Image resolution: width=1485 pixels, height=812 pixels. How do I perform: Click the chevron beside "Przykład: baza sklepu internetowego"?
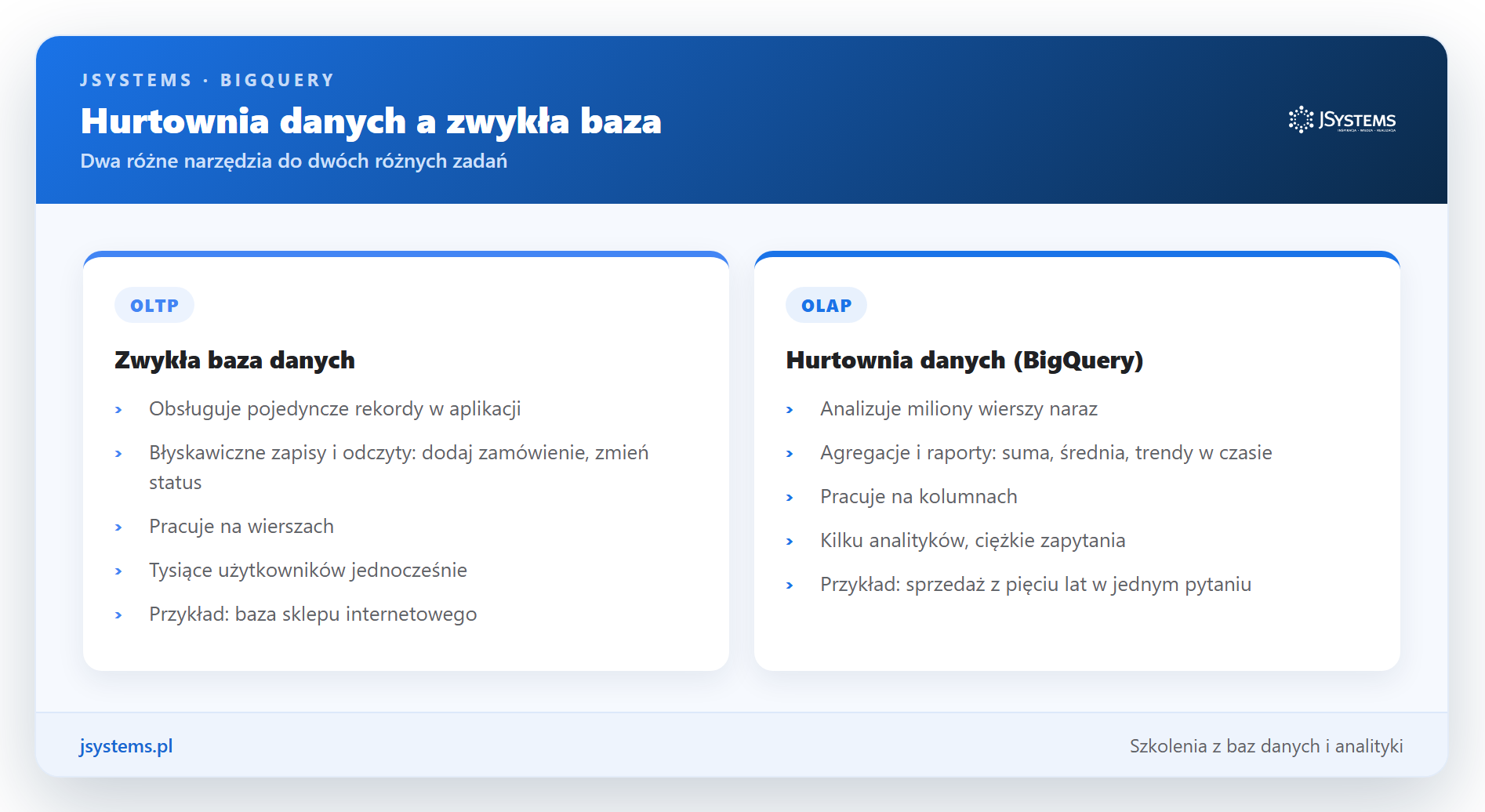(x=118, y=615)
